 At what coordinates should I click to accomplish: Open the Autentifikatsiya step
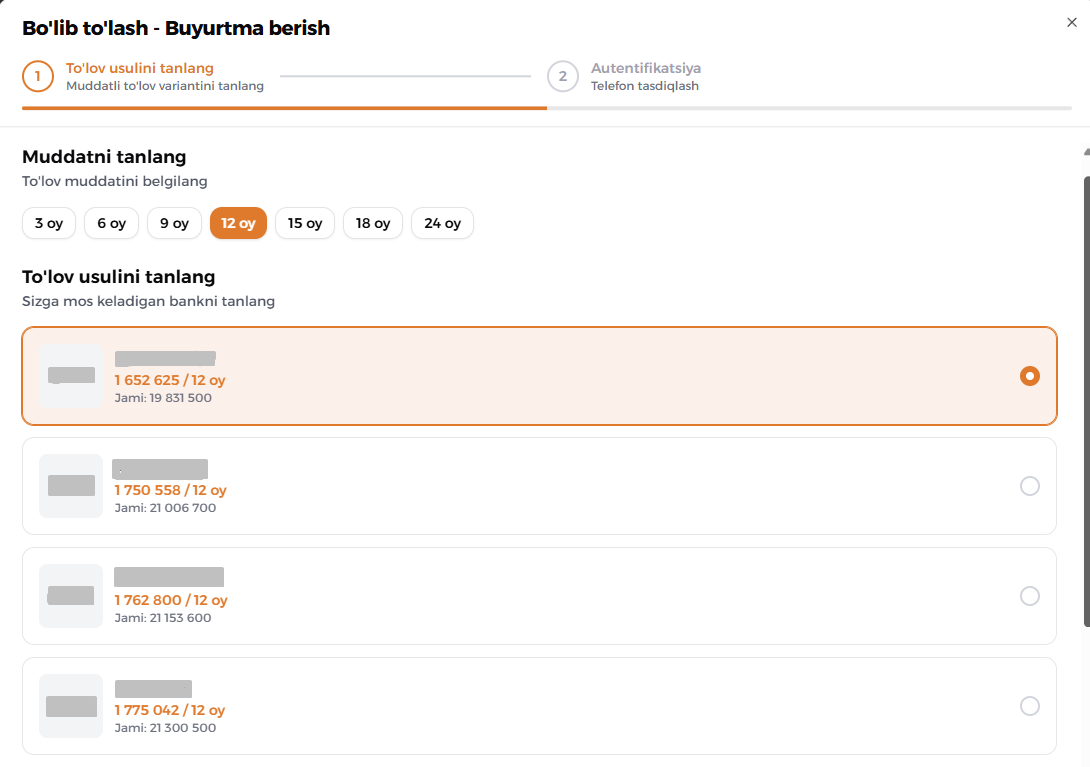pos(645,69)
